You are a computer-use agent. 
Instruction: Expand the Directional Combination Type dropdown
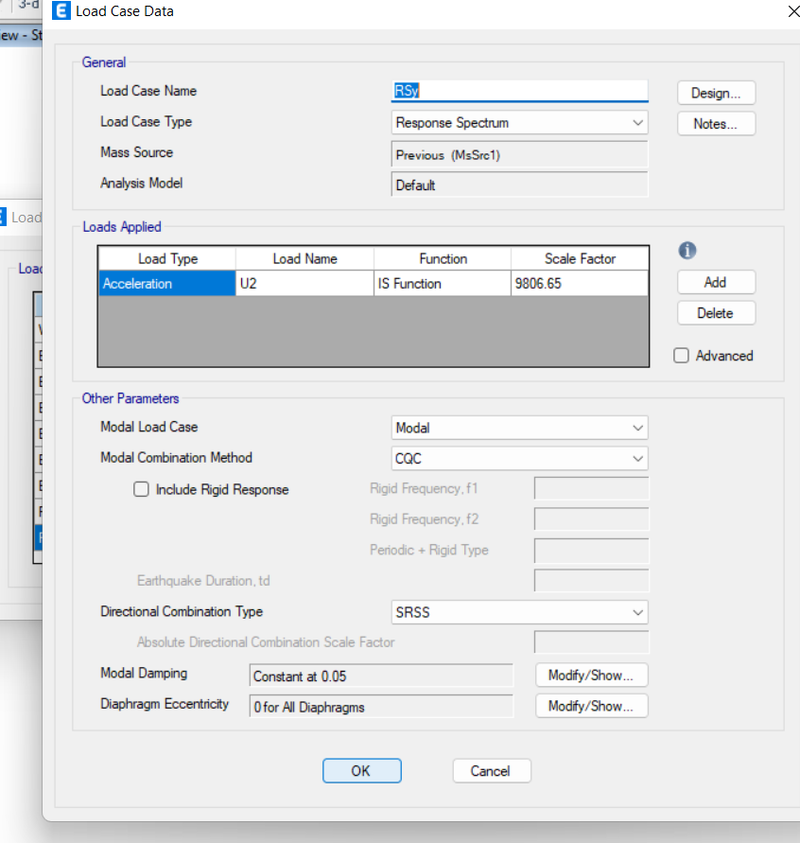click(x=519, y=612)
